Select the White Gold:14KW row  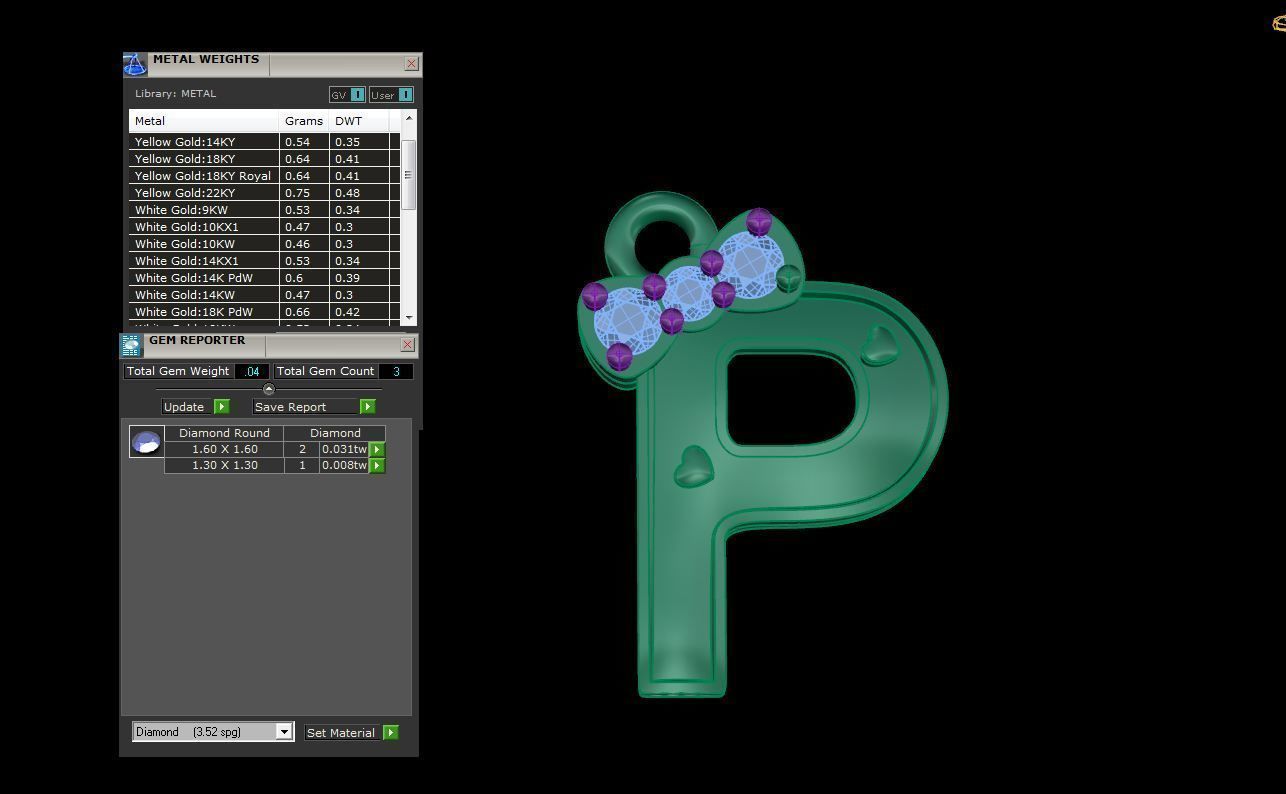tap(264, 295)
